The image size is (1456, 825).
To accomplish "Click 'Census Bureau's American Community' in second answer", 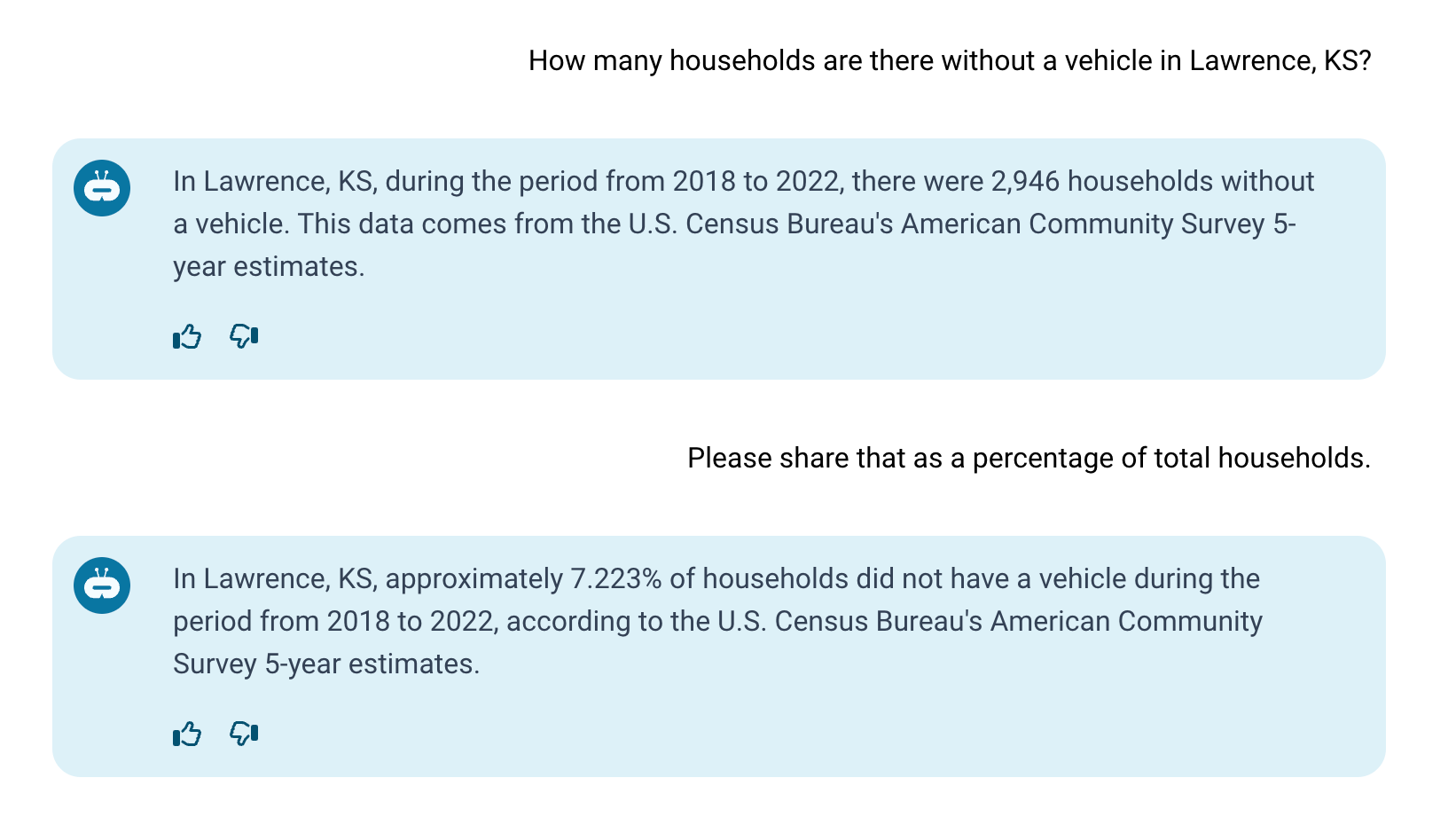I will click(1019, 621).
